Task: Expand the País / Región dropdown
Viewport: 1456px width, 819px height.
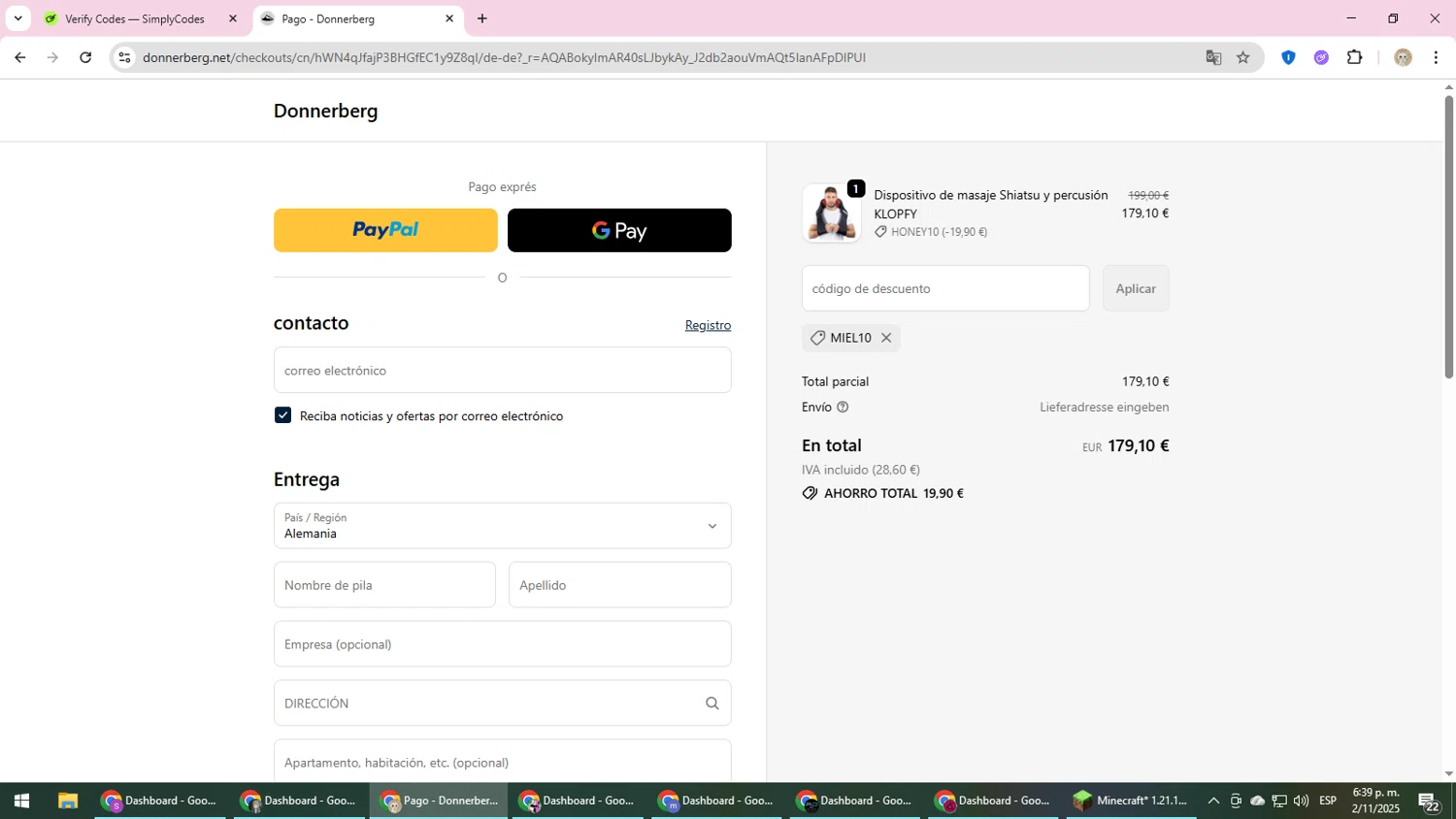Action: tap(502, 526)
